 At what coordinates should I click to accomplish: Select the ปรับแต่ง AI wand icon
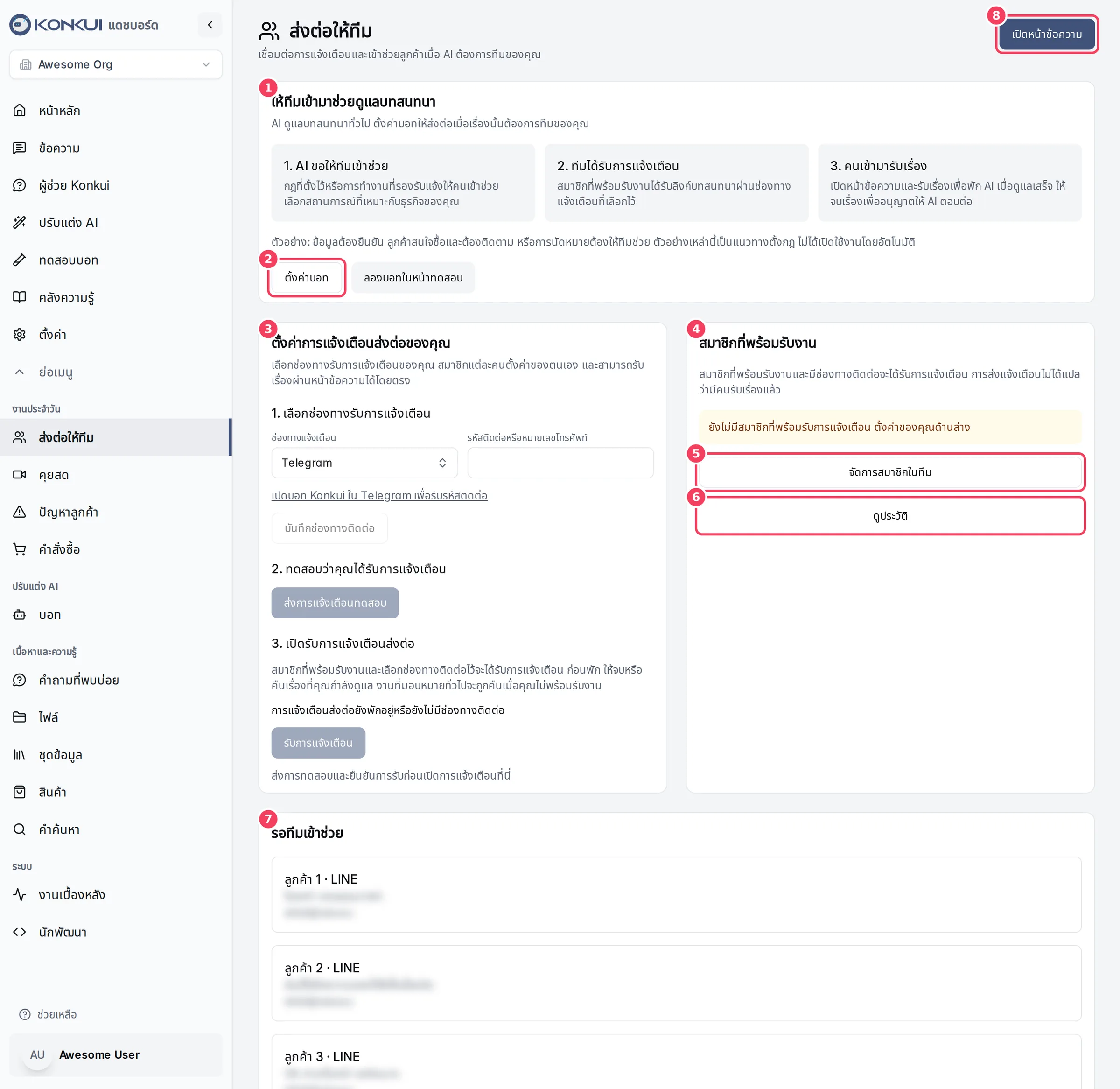point(20,223)
